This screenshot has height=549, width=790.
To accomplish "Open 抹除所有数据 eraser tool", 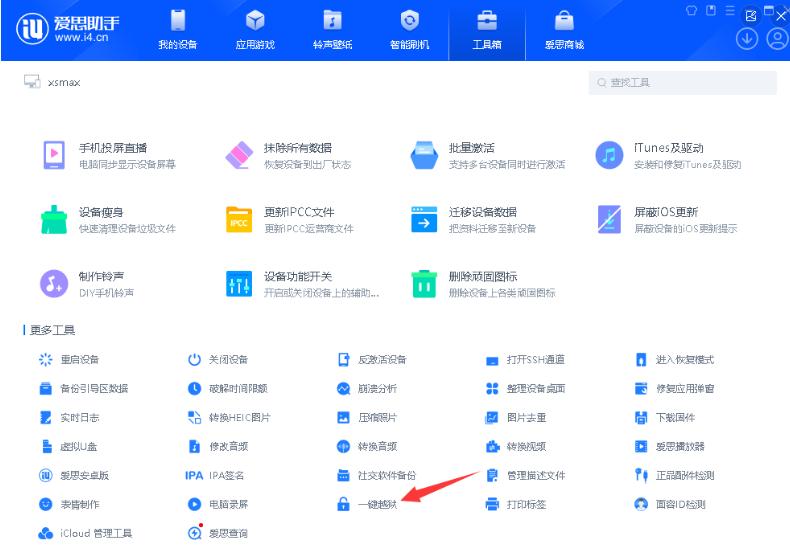I will 288,155.
